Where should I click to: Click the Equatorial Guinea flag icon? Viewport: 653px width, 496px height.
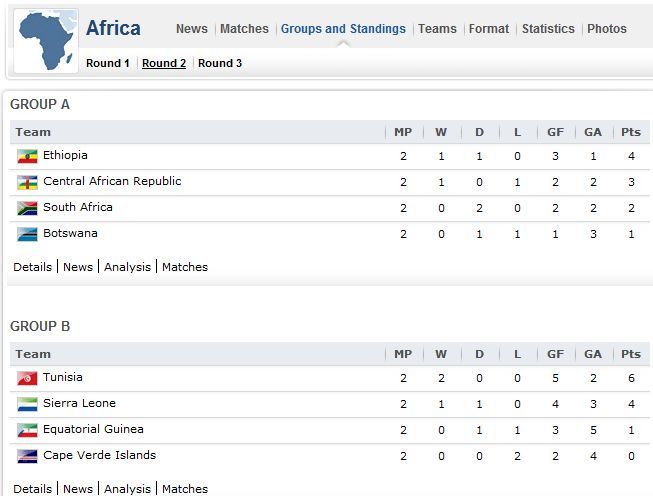27,430
